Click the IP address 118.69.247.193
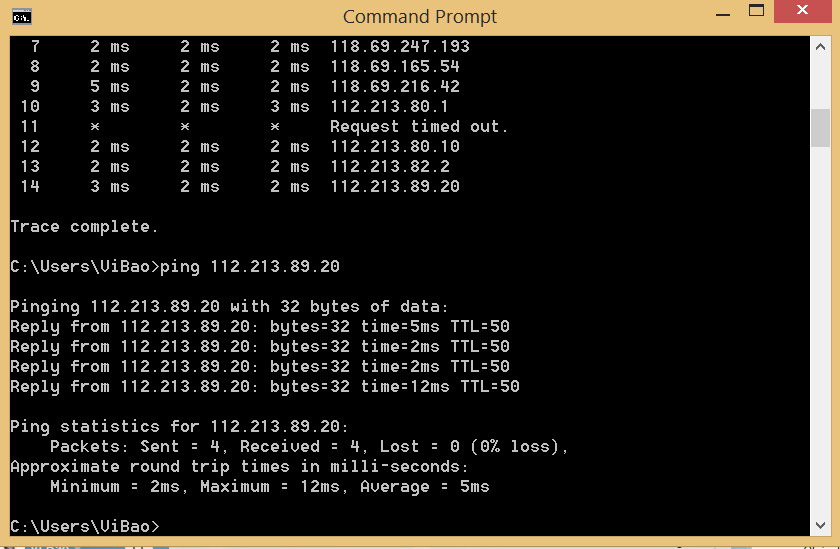 tap(400, 47)
